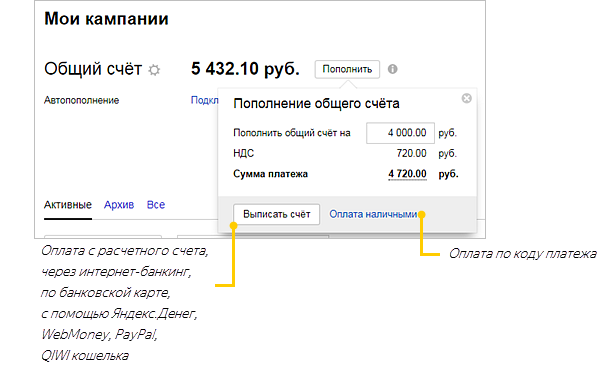This screenshot has width=612, height=380.
Task: Close the Пополнение общего счёта popup
Action: (x=466, y=98)
